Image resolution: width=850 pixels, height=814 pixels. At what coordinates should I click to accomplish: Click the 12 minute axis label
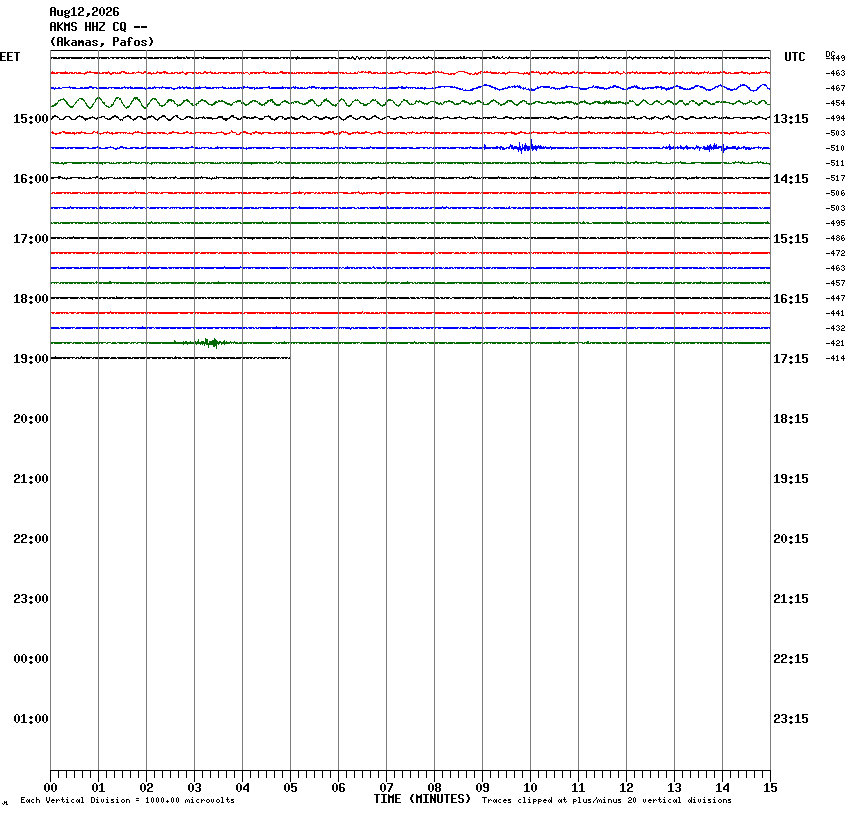(x=627, y=789)
